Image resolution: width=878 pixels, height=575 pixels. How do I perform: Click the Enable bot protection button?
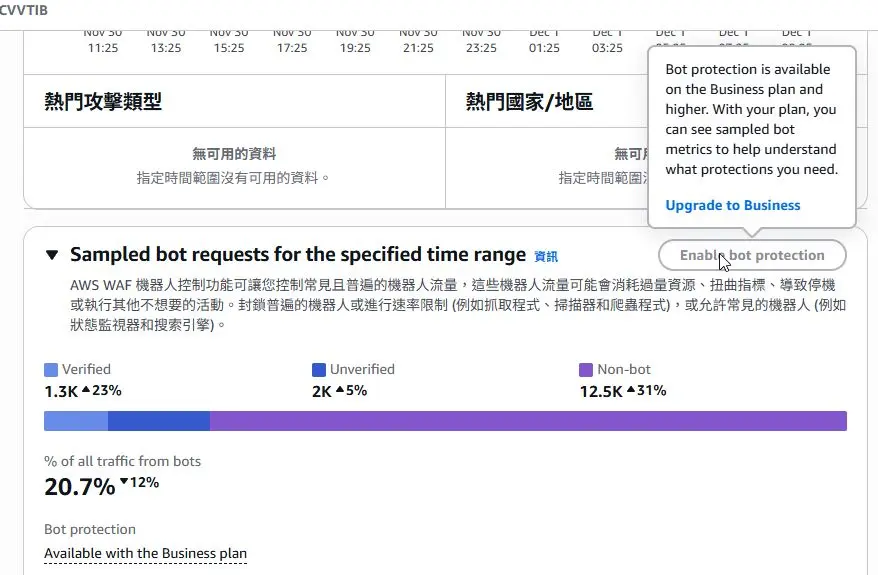click(x=752, y=255)
